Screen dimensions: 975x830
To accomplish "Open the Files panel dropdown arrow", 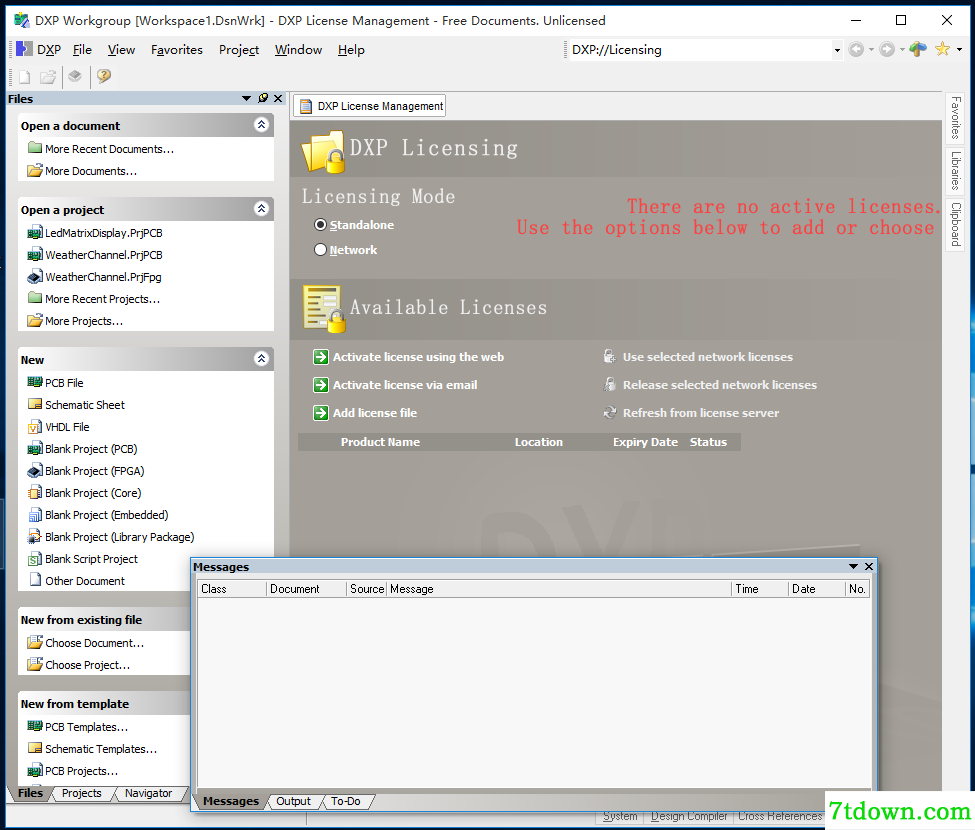I will [x=246, y=98].
